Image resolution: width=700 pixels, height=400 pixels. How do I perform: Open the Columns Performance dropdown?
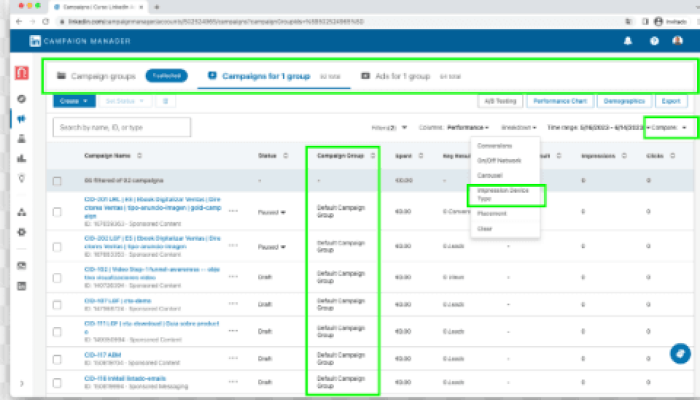coord(467,128)
